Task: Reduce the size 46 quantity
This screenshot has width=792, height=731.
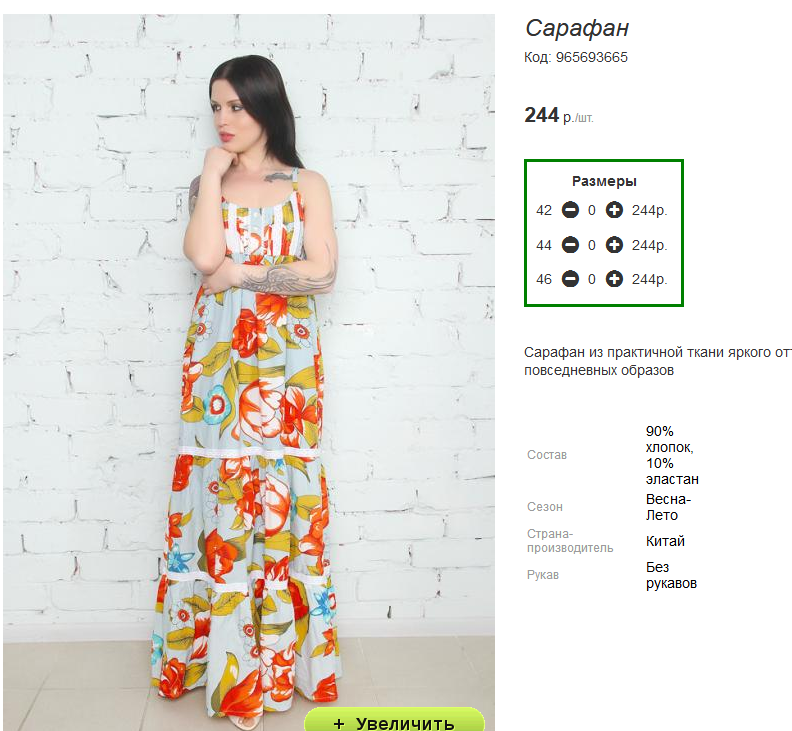Action: point(570,279)
